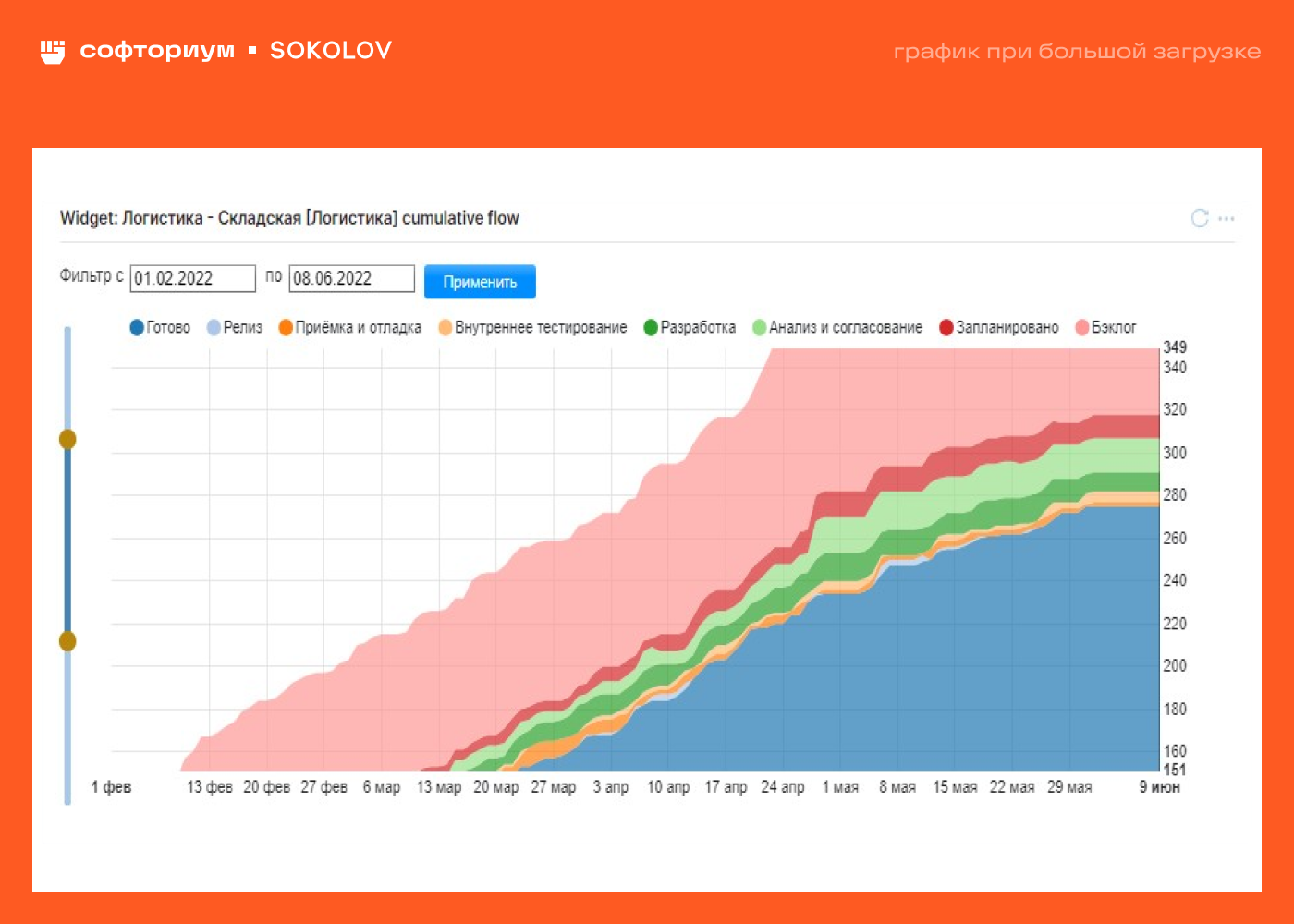Hide the Бэклог series in legend
The height and width of the screenshot is (924, 1294).
click(x=1106, y=327)
